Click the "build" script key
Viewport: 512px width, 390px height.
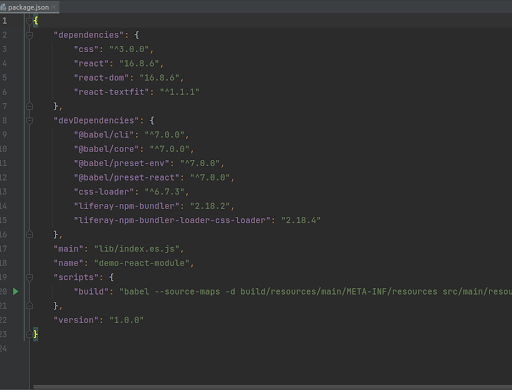pos(91,292)
